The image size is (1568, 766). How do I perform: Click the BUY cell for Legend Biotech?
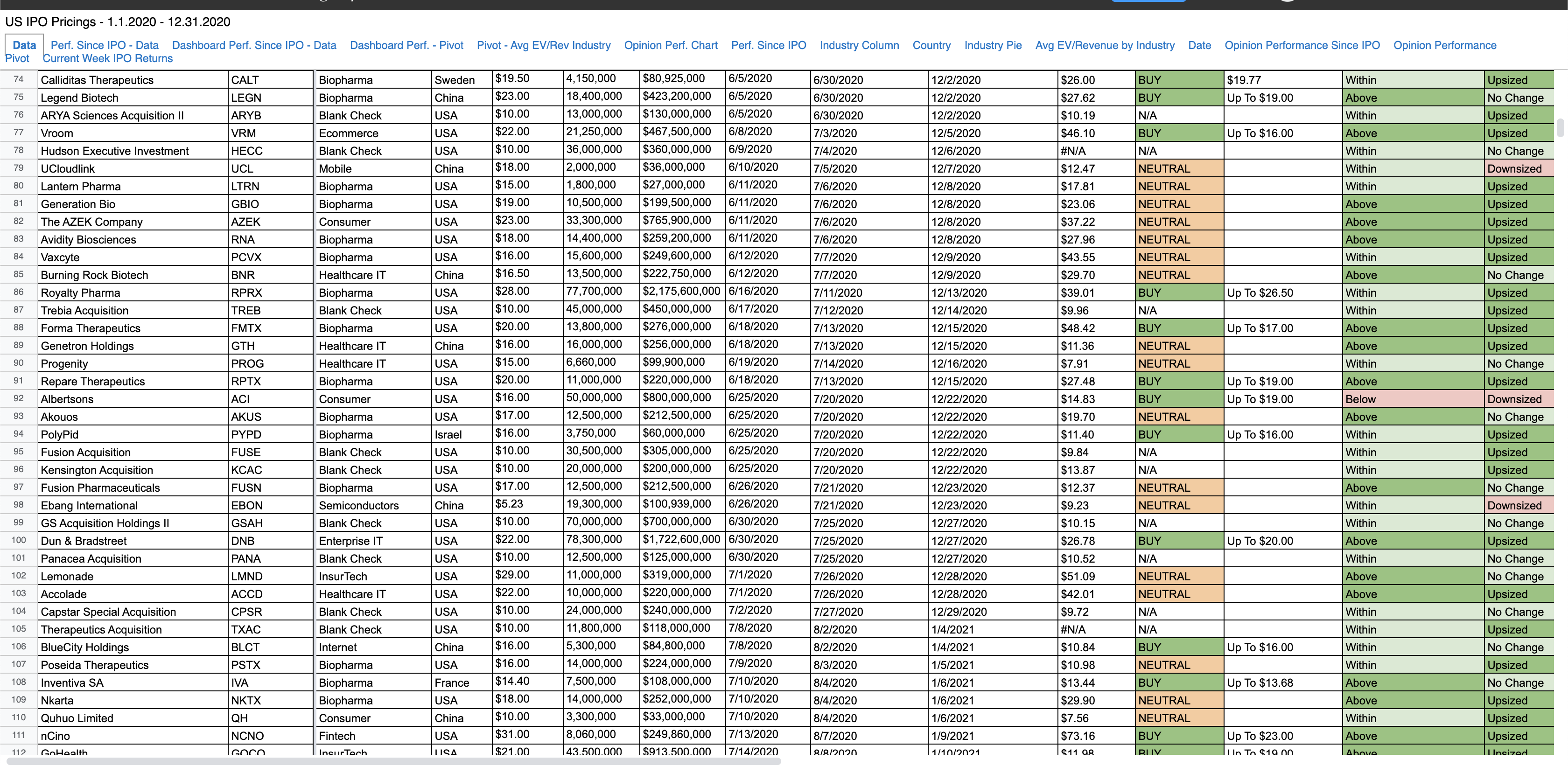point(1178,98)
